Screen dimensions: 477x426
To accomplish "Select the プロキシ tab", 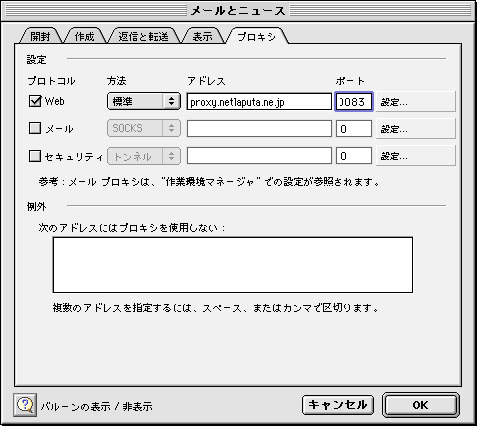I will point(257,36).
